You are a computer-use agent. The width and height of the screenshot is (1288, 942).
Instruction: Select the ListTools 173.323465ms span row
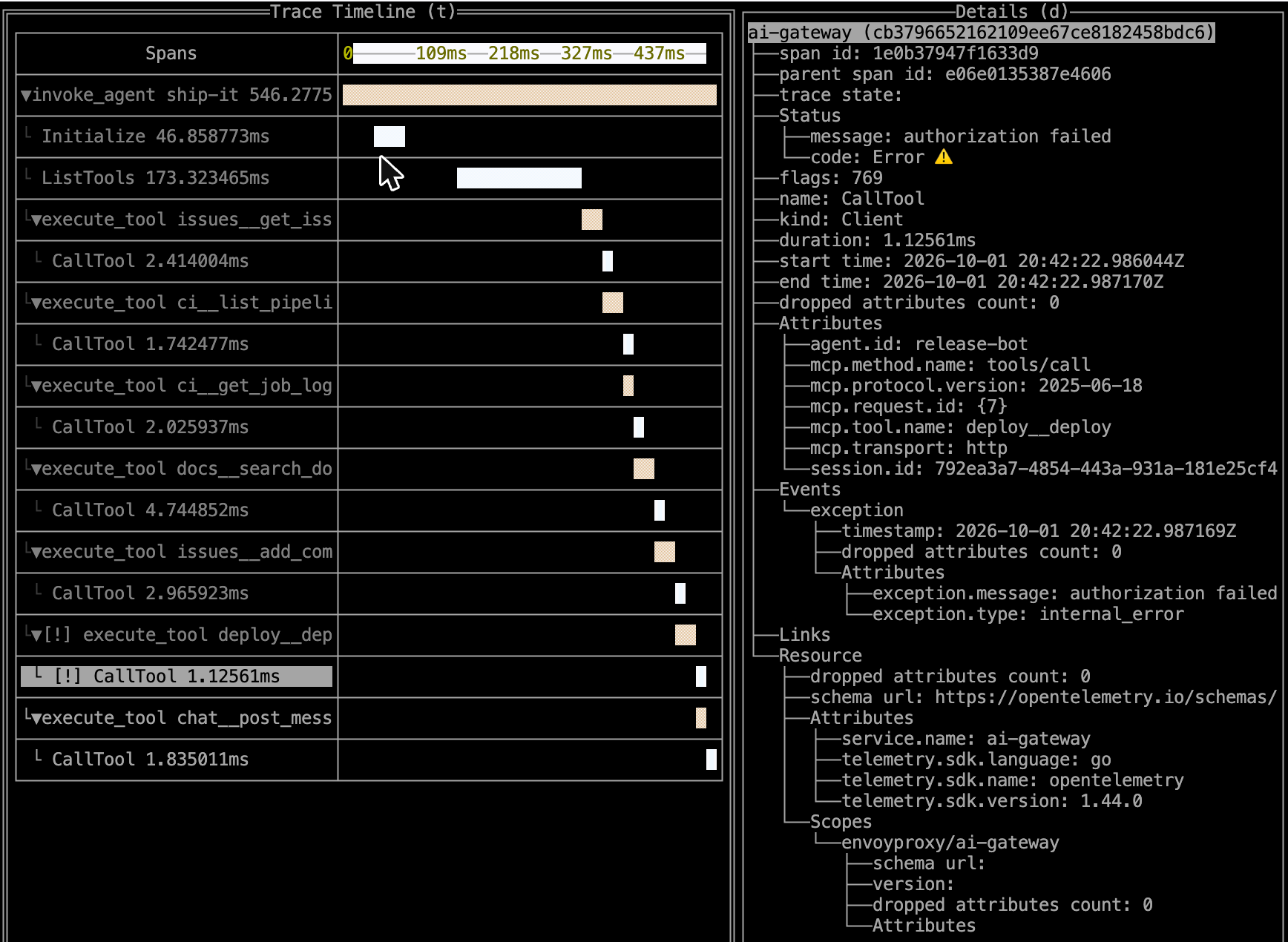click(x=177, y=178)
